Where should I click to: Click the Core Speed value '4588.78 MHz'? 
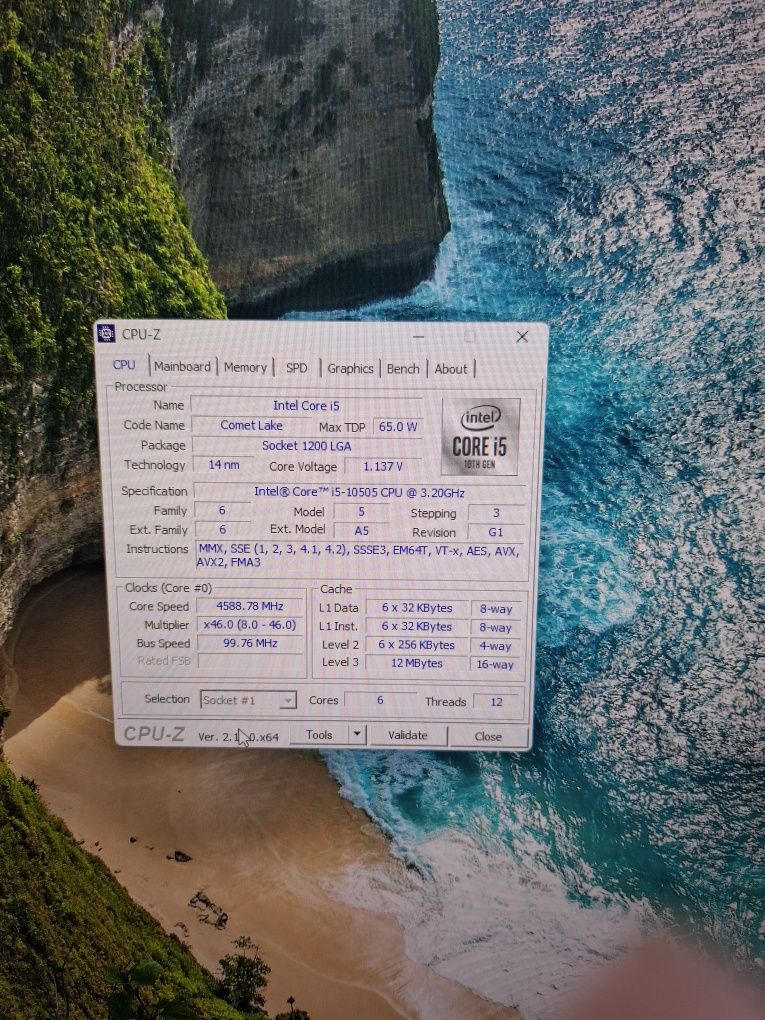(x=250, y=606)
